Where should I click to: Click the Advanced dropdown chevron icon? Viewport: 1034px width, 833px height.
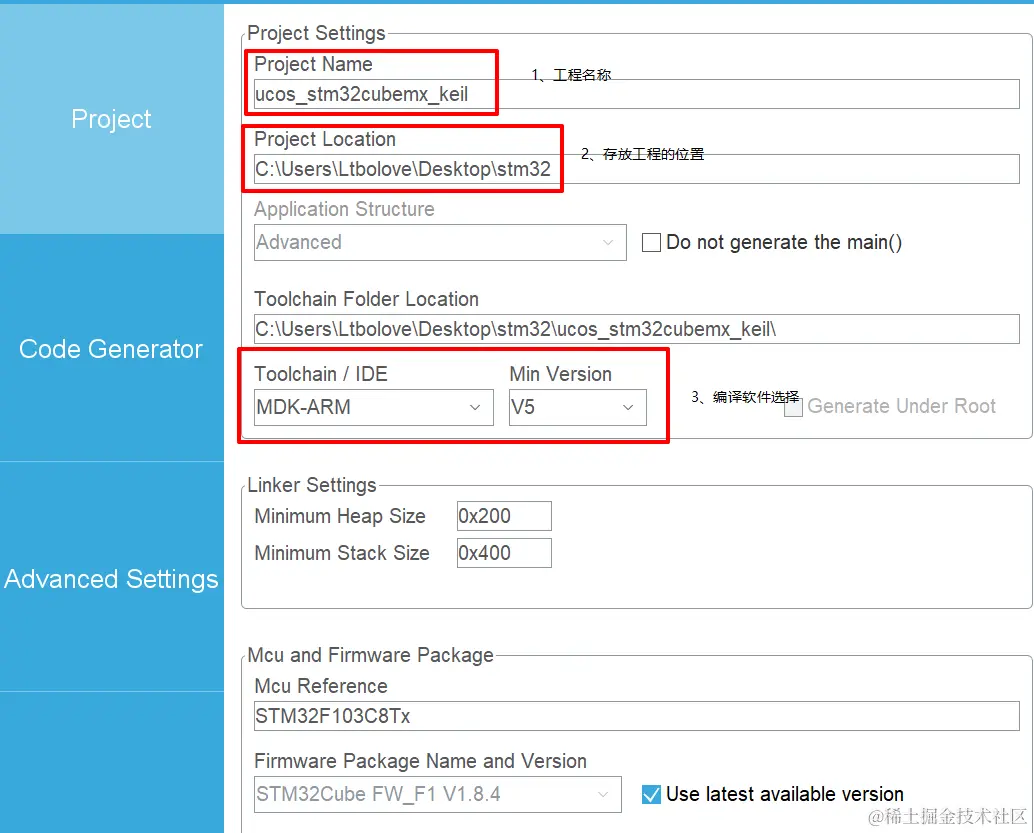pos(608,242)
